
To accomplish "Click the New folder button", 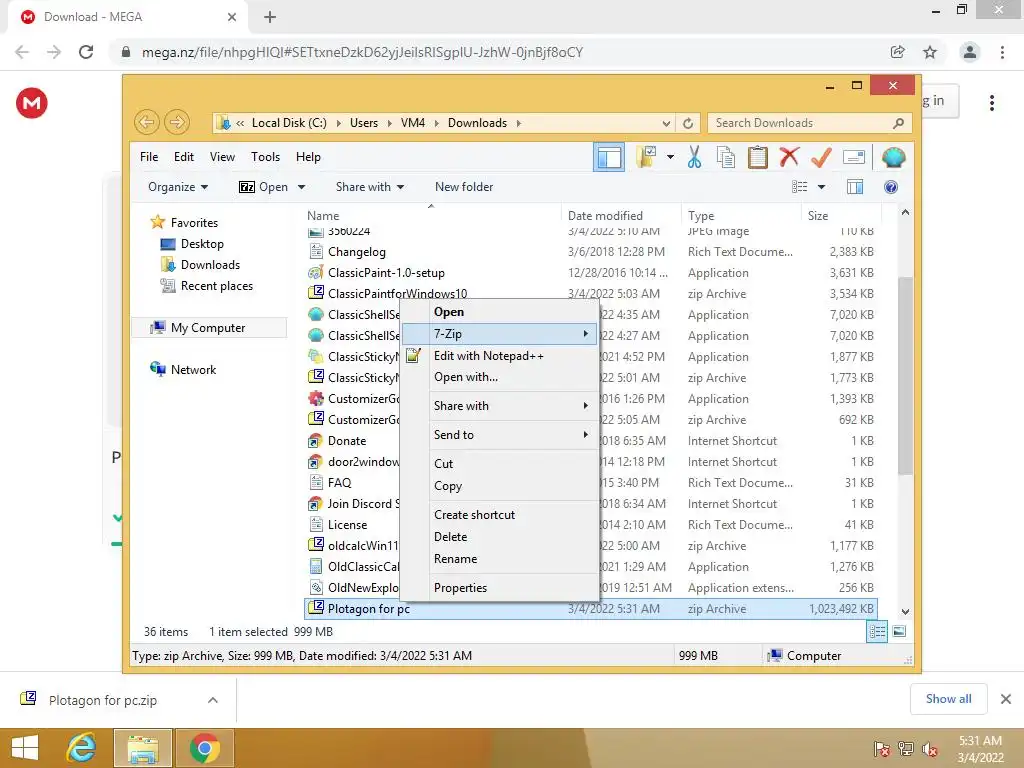I will [x=464, y=187].
